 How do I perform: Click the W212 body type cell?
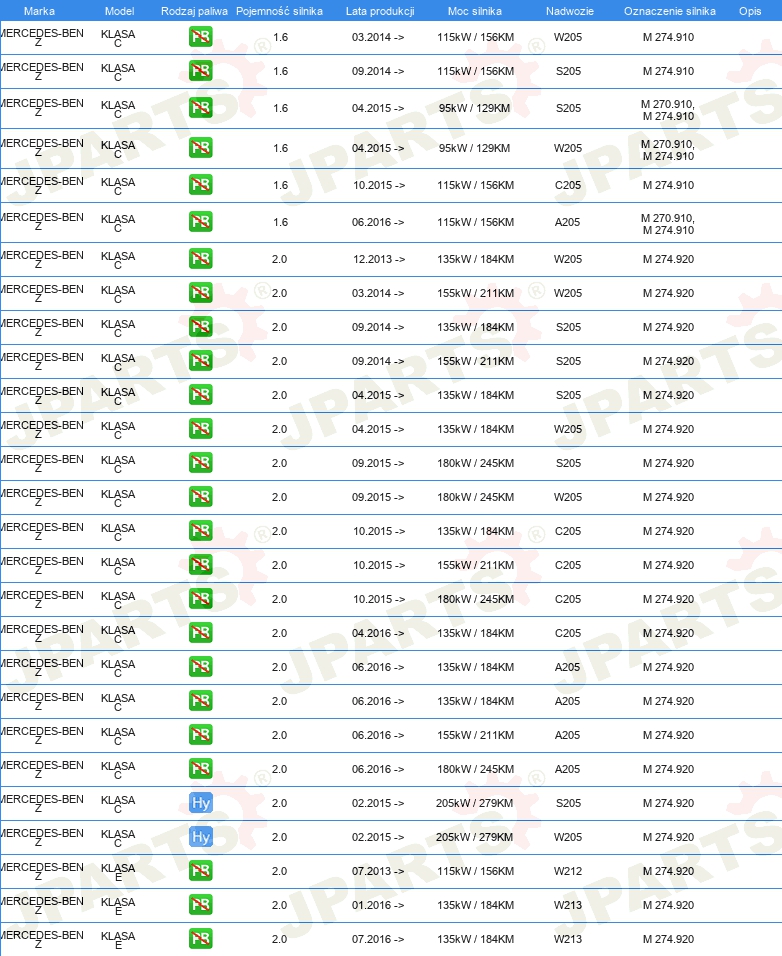[x=567, y=871]
